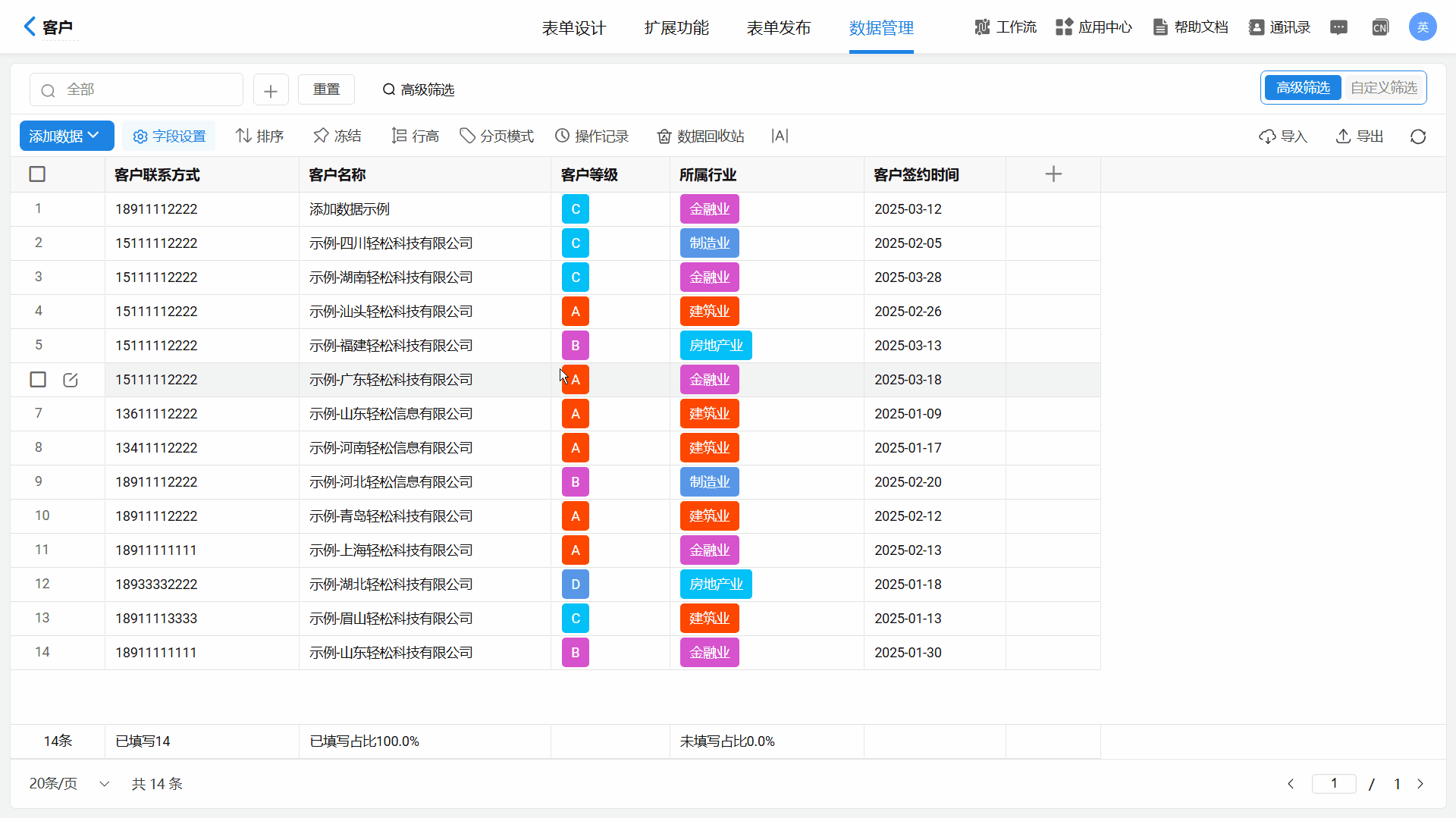Go to next page using the right chevron
Viewport: 1456px width, 818px height.
coord(1420,784)
